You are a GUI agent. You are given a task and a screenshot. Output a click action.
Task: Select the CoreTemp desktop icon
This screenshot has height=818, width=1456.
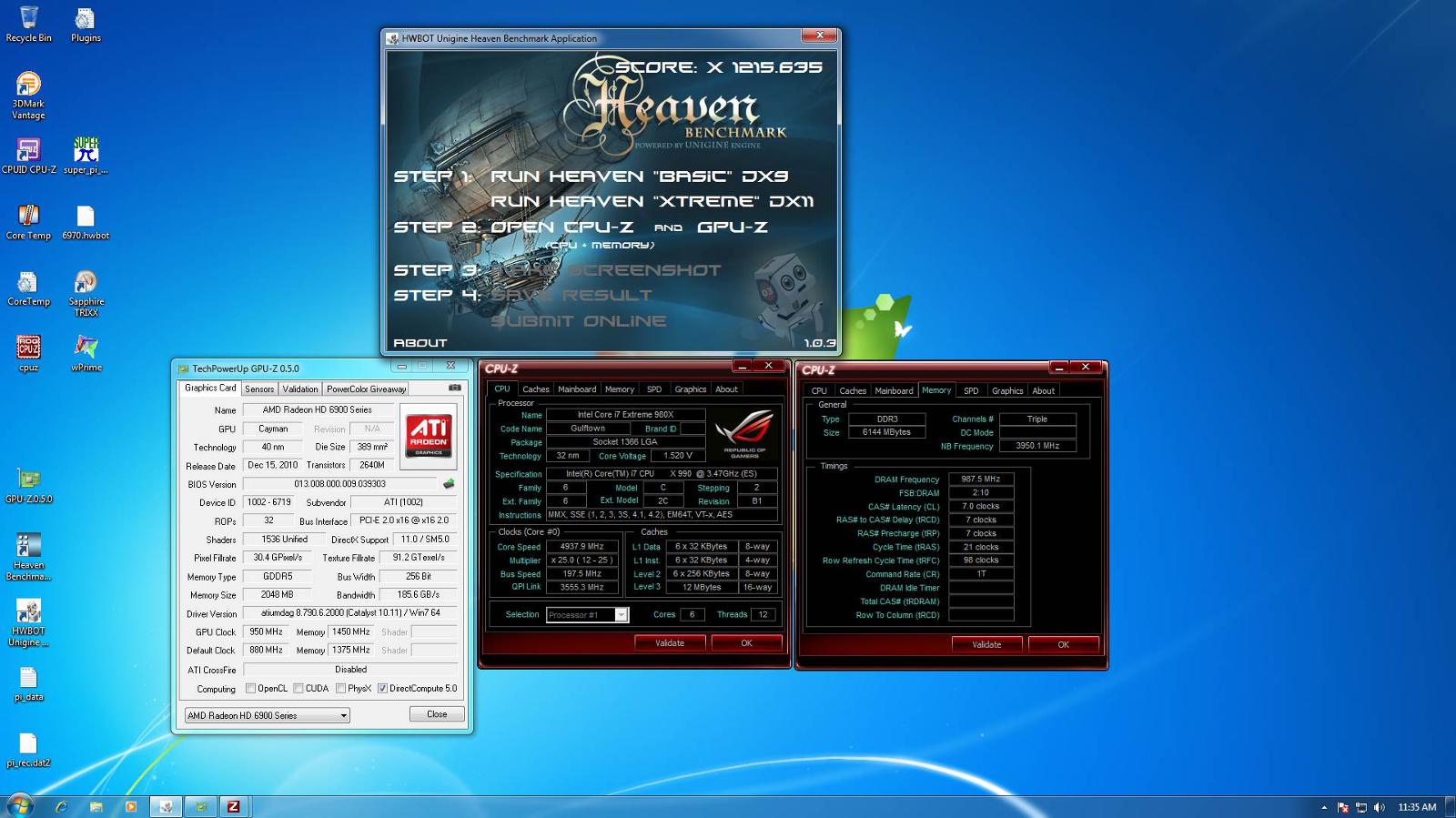click(x=28, y=288)
